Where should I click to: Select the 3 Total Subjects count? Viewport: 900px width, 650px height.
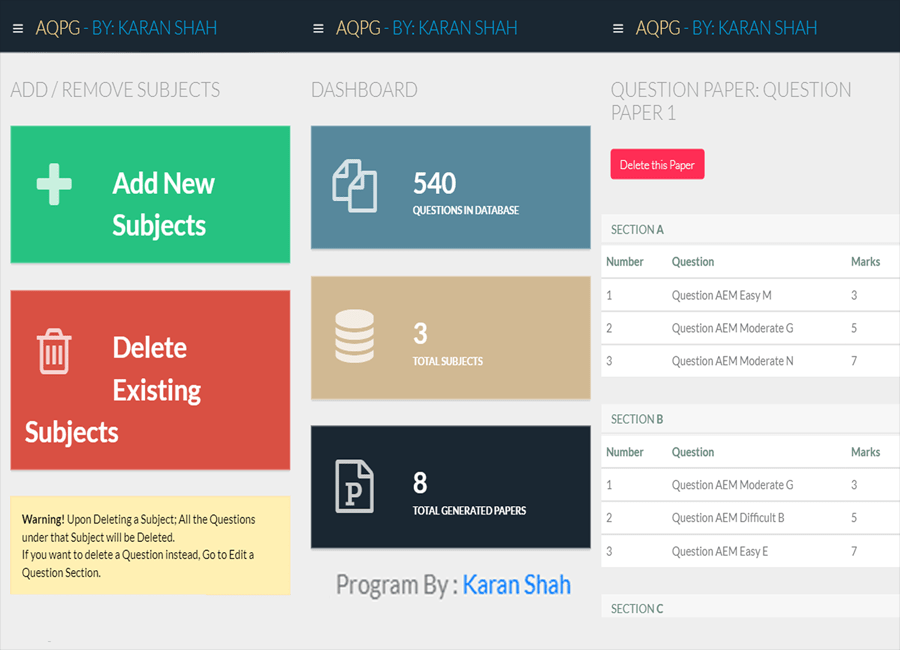[420, 333]
